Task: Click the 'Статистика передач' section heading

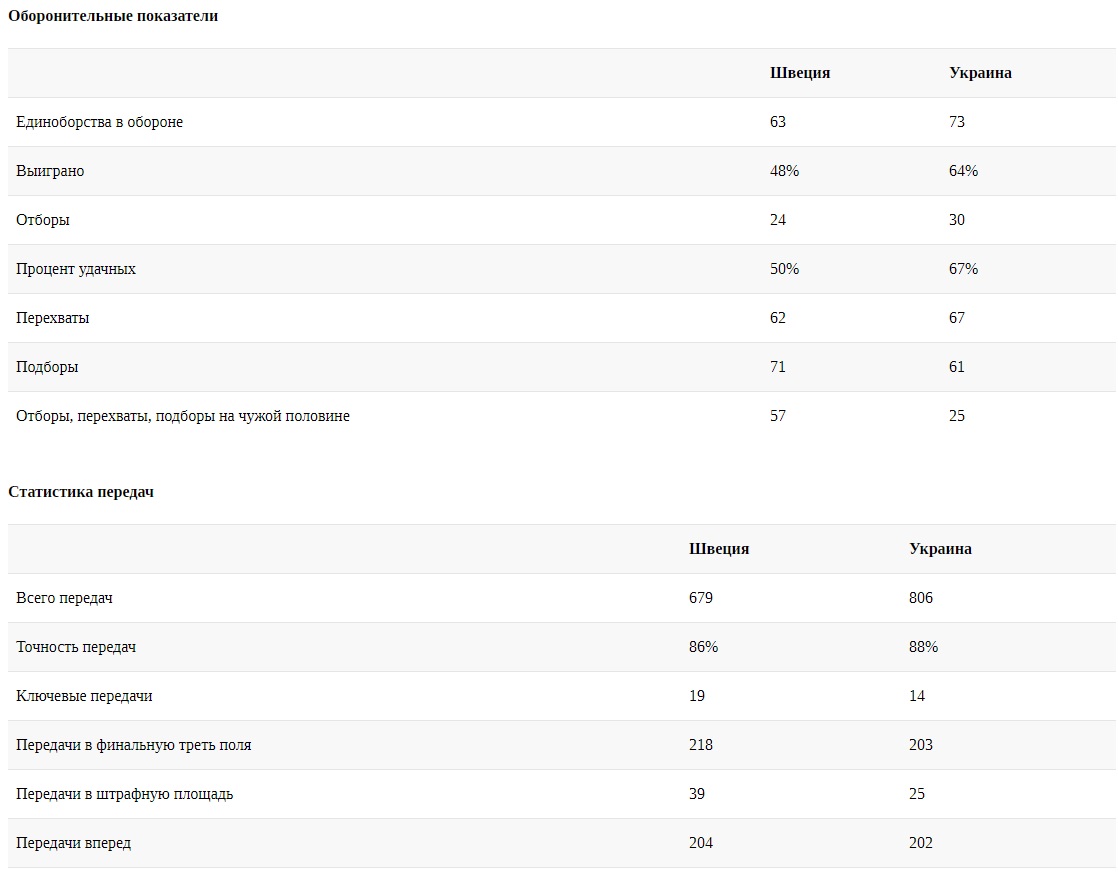Action: click(x=81, y=492)
